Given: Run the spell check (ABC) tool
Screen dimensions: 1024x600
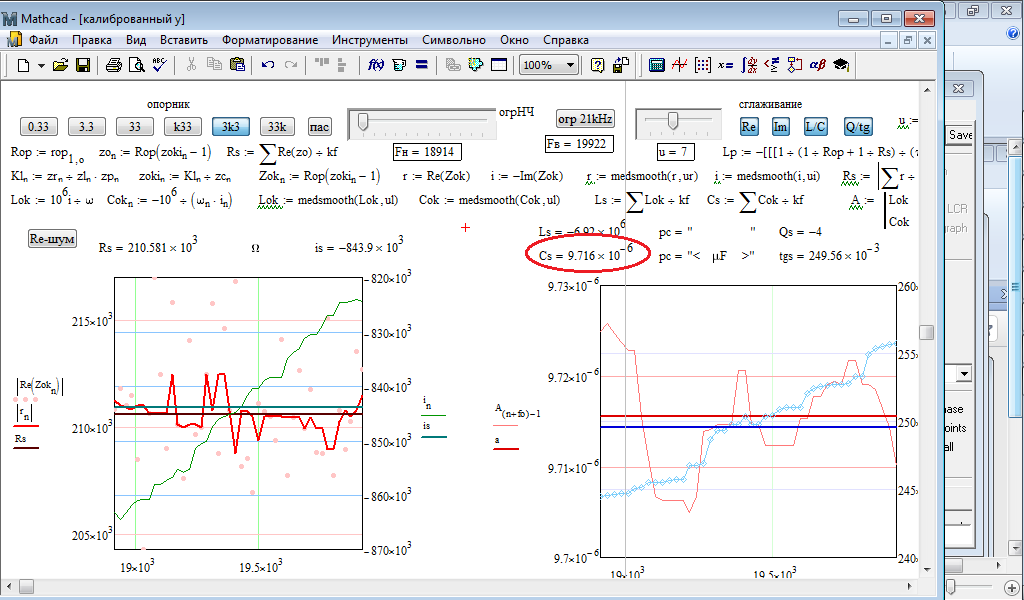Looking at the screenshot, I should (160, 65).
